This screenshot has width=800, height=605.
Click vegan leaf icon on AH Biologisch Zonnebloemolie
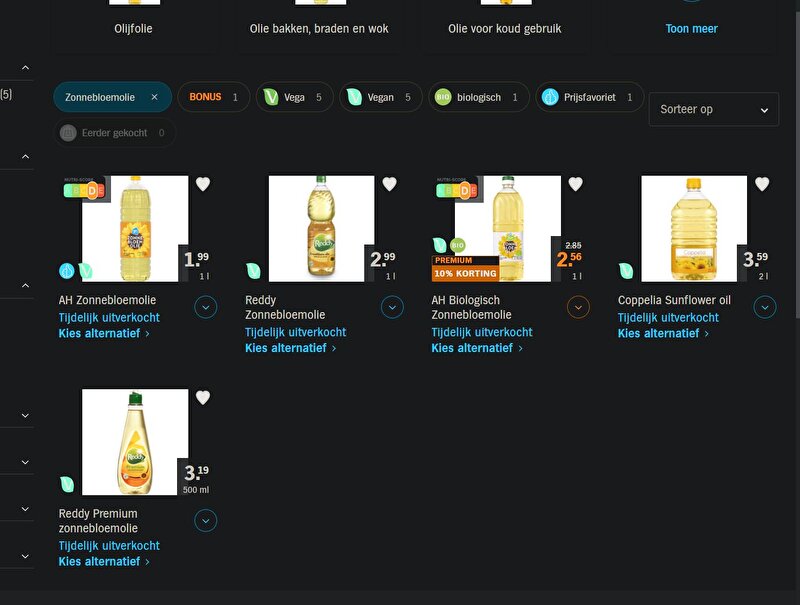pos(439,245)
